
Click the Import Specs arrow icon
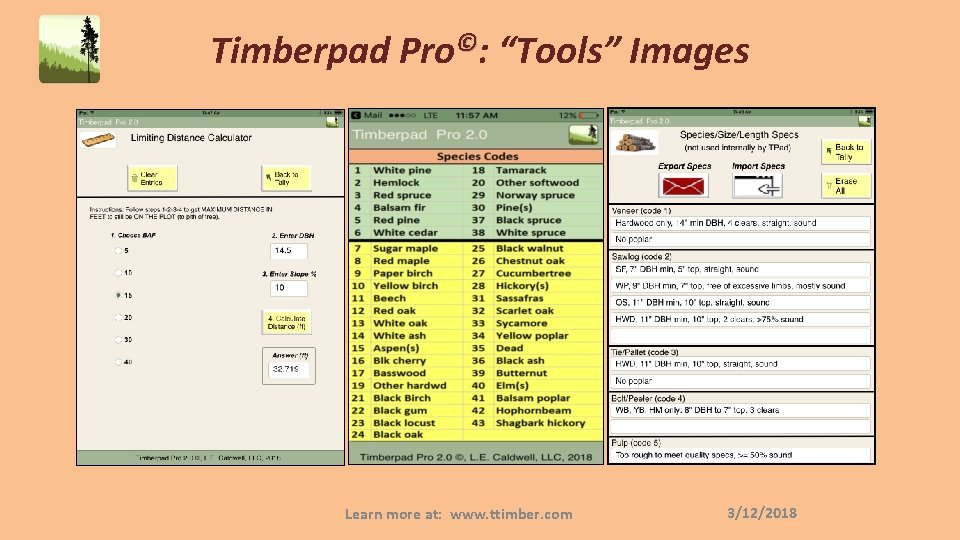[x=757, y=186]
